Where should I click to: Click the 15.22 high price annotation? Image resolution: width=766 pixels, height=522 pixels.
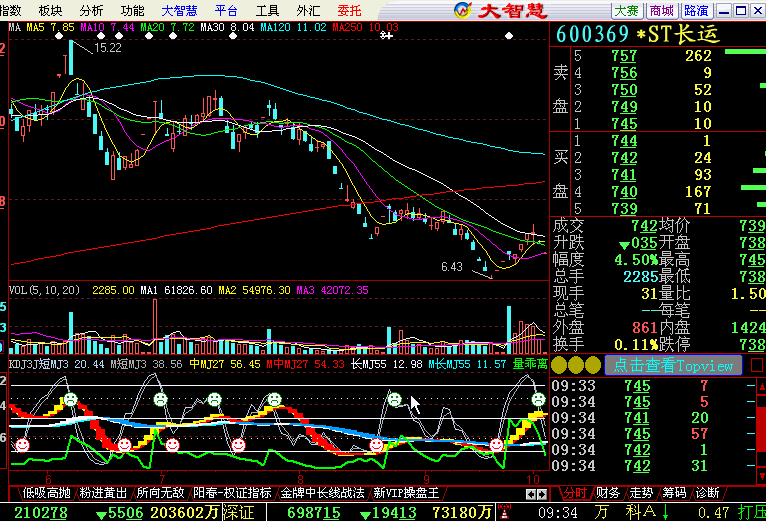click(107, 48)
